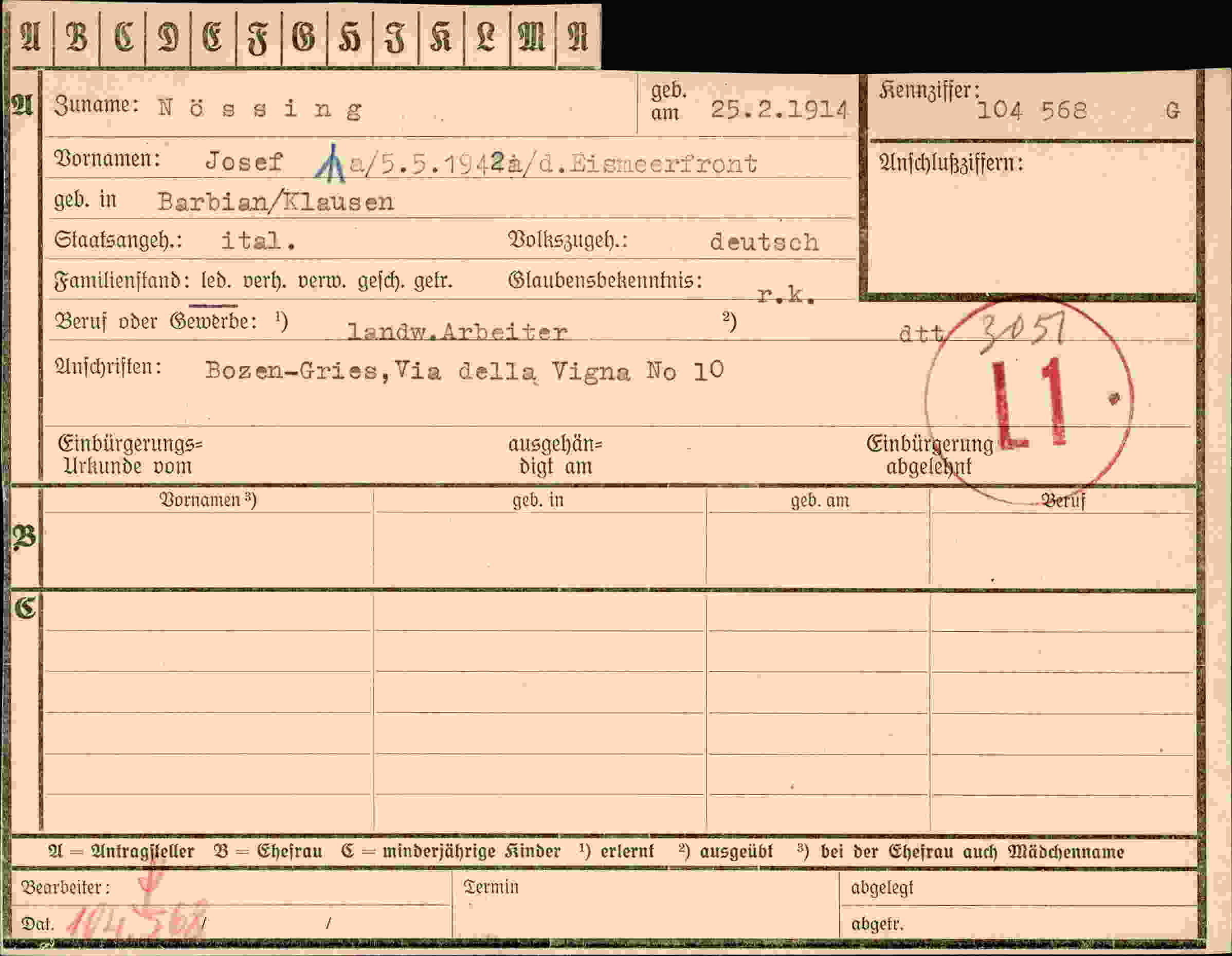Click the birth date 25.2.1914

[x=778, y=109]
